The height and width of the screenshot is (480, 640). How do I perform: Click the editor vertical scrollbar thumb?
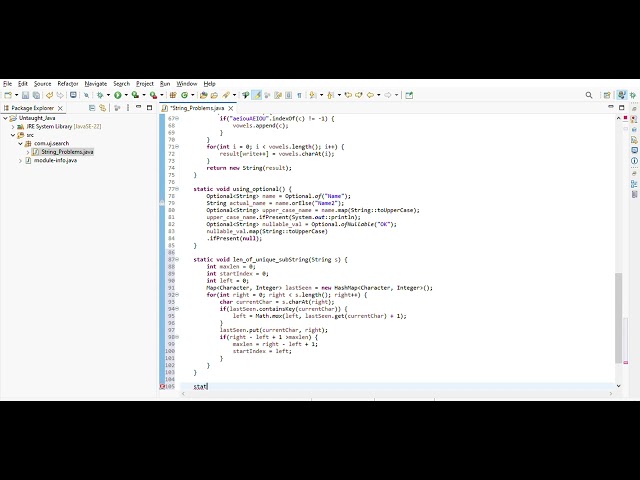pyautogui.click(x=618, y=318)
